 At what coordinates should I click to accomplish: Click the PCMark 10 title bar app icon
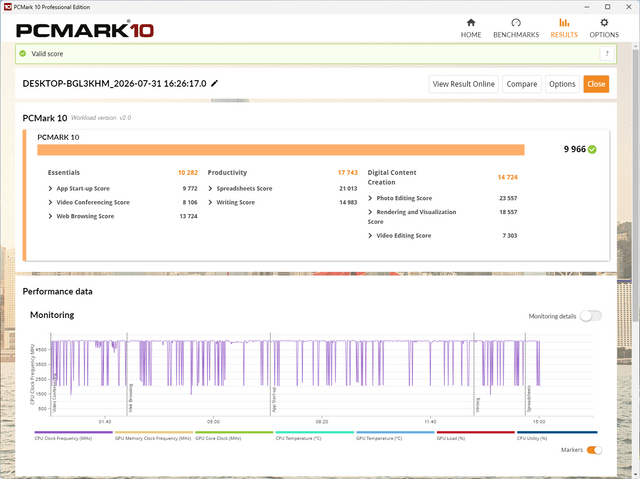click(7, 7)
